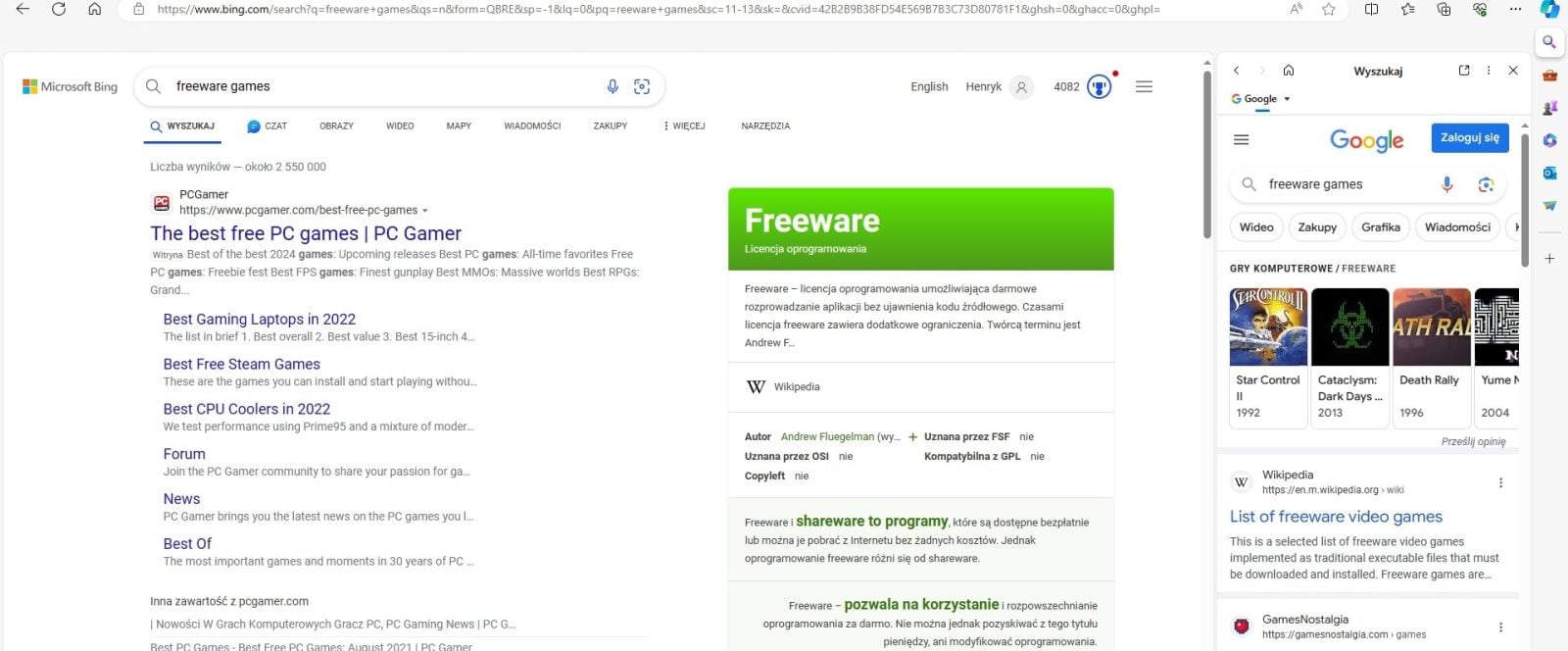
Task: Click the Zaloguj się button
Action: coord(1469,138)
